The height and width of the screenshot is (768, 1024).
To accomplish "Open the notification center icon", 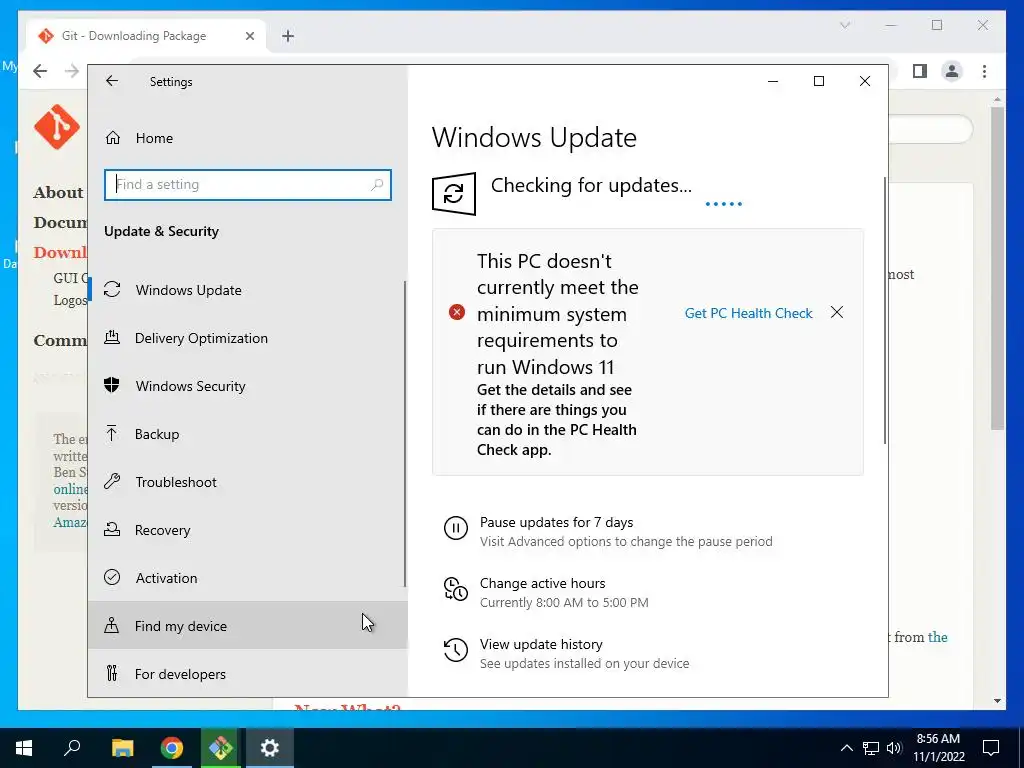I will click(991, 748).
